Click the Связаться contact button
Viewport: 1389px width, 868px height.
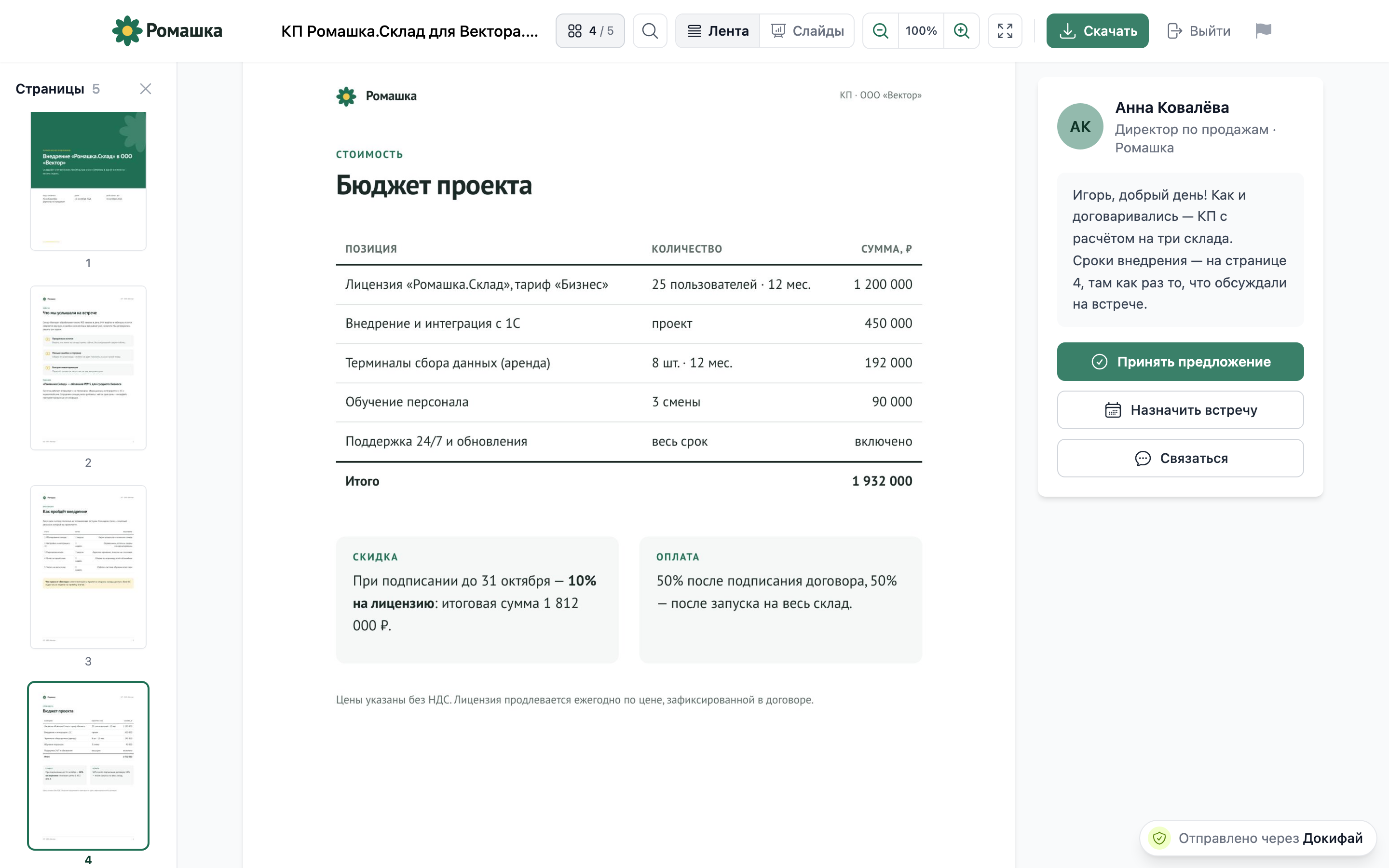click(1181, 458)
